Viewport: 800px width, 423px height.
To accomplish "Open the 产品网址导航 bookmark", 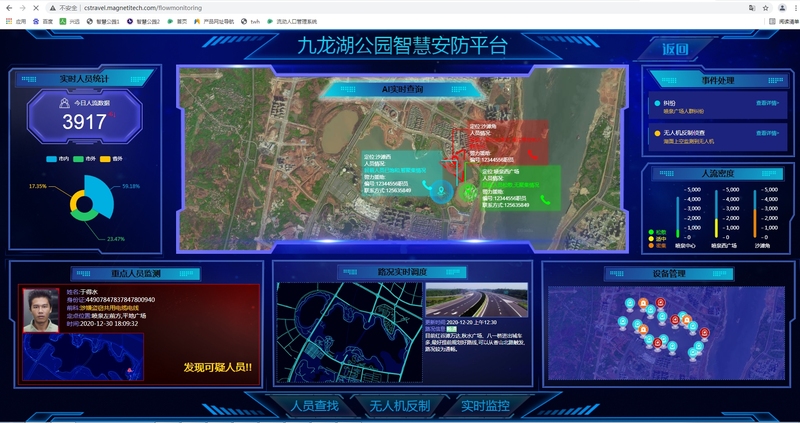I will point(214,21).
